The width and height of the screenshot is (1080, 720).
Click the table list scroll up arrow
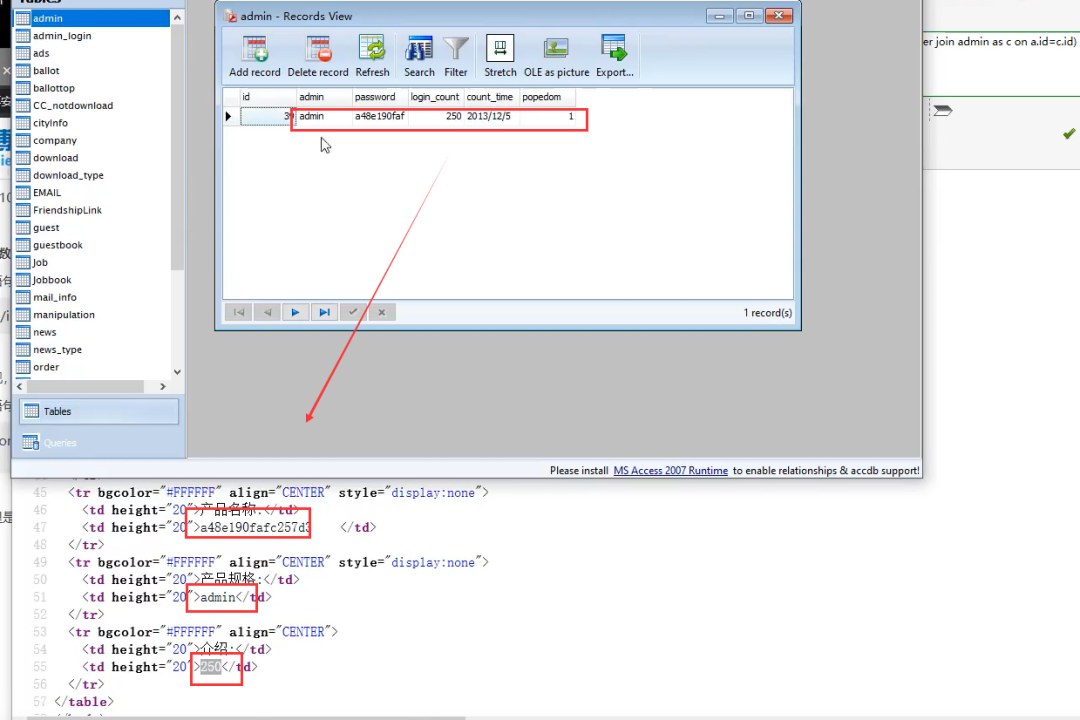click(x=177, y=17)
